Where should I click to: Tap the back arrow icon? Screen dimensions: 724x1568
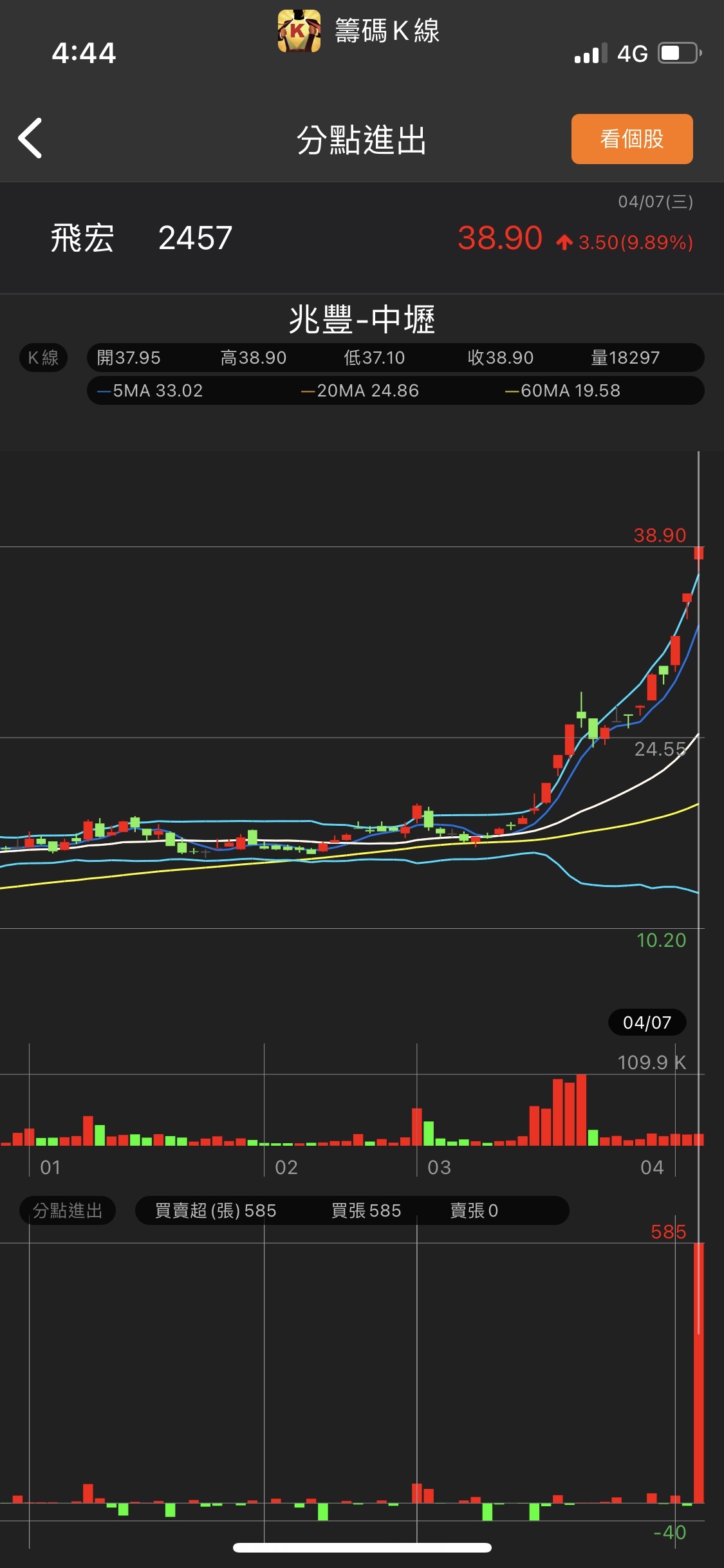[30, 138]
